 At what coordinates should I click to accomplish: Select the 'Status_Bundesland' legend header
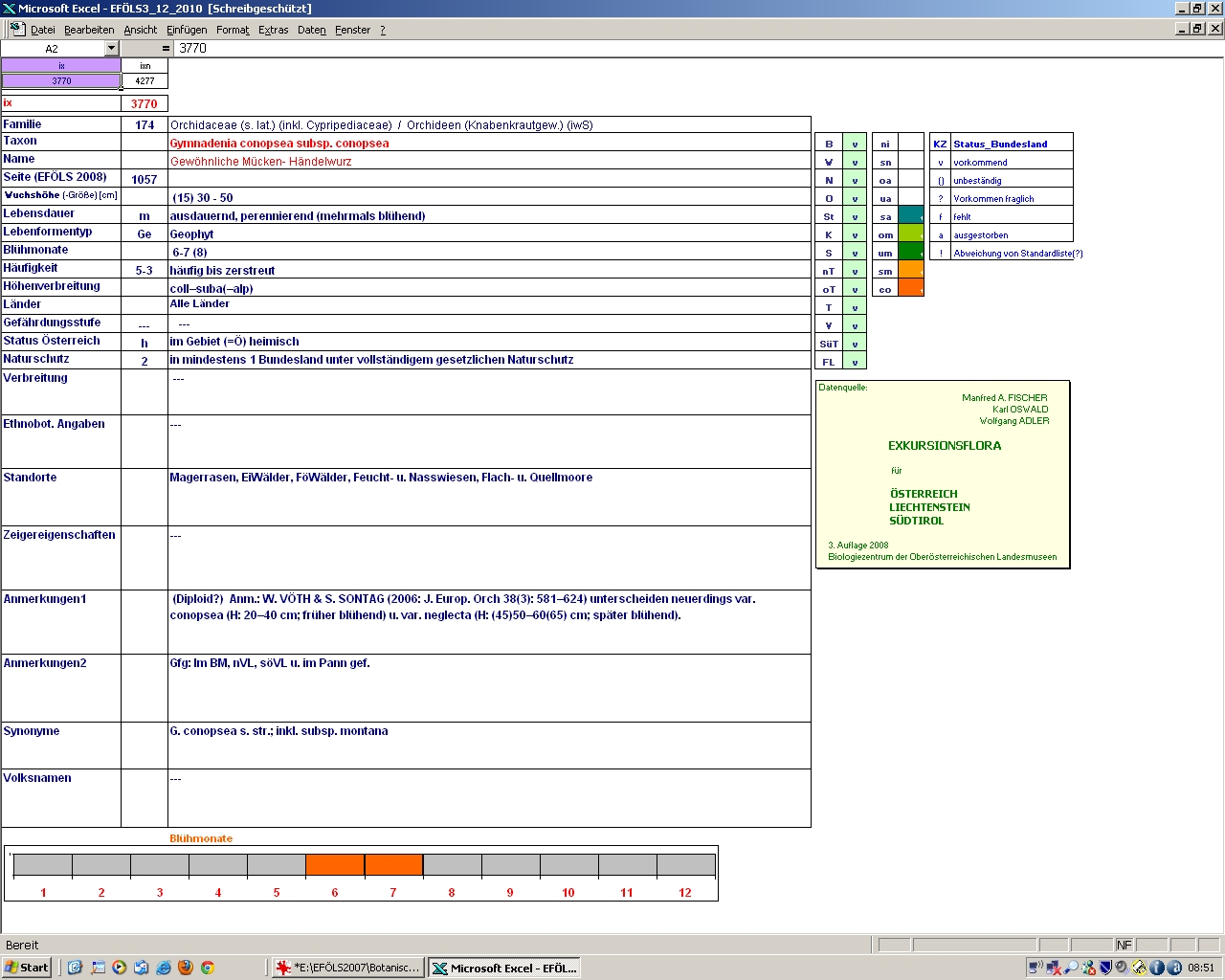coord(1000,144)
